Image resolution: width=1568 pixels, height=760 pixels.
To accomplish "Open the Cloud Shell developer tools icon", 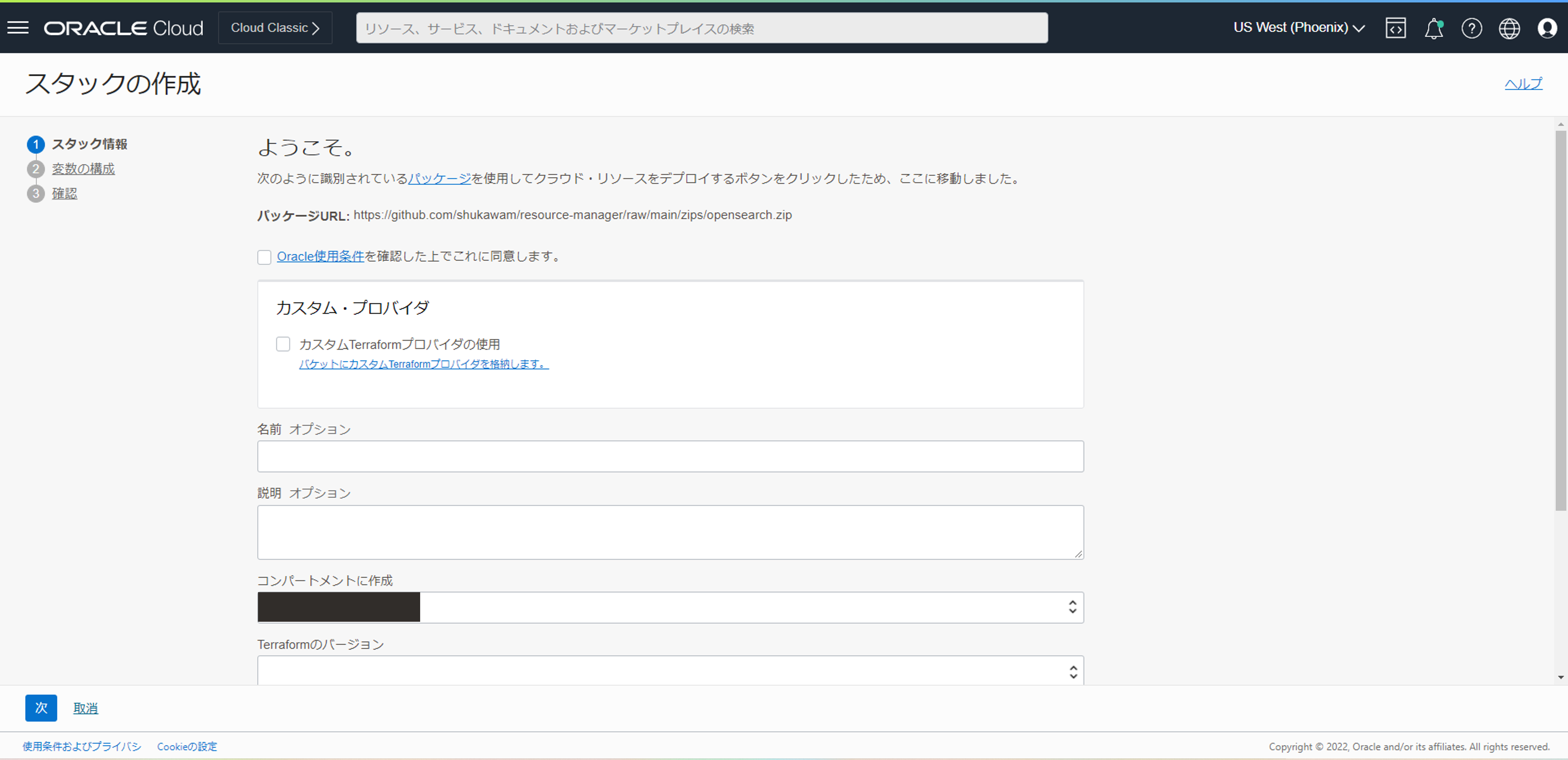I will pos(1395,28).
